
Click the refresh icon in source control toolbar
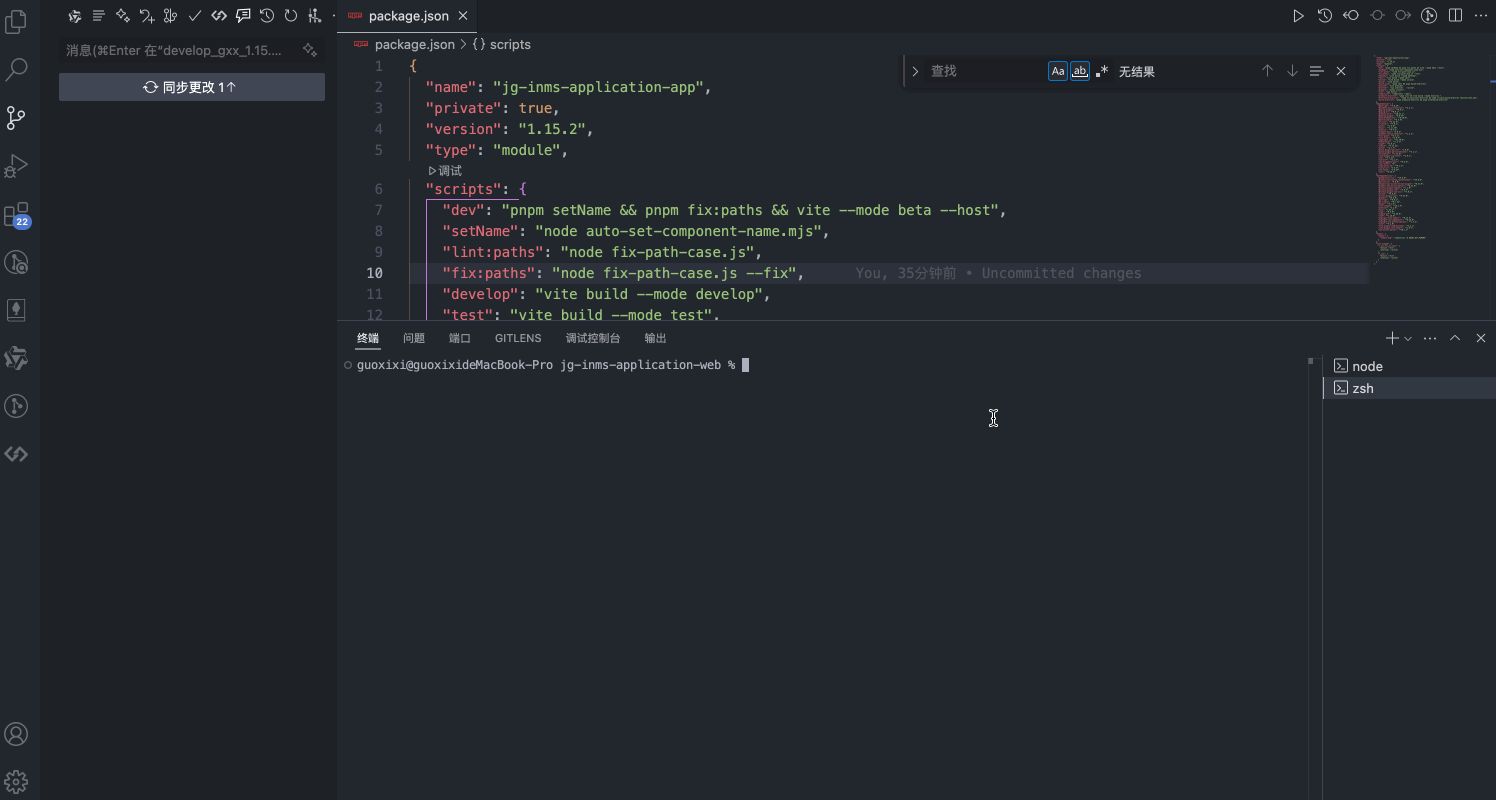291,16
